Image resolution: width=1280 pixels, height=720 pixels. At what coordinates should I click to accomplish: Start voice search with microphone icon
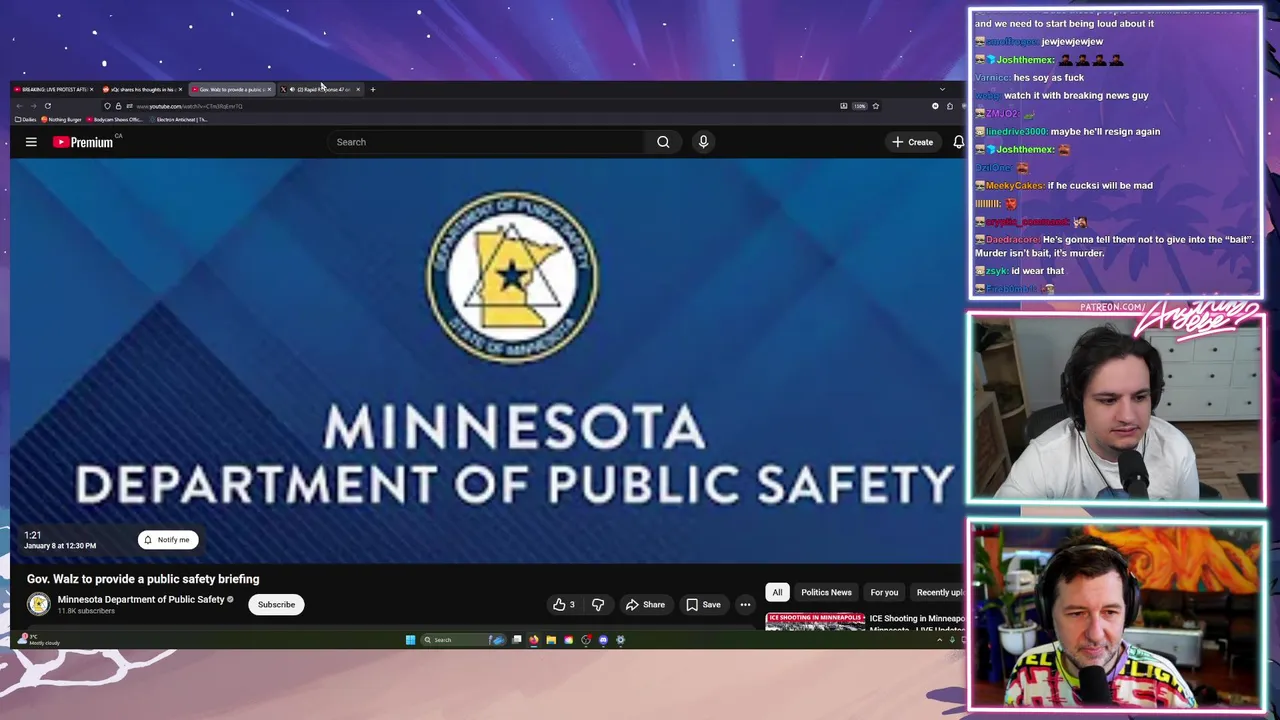703,142
